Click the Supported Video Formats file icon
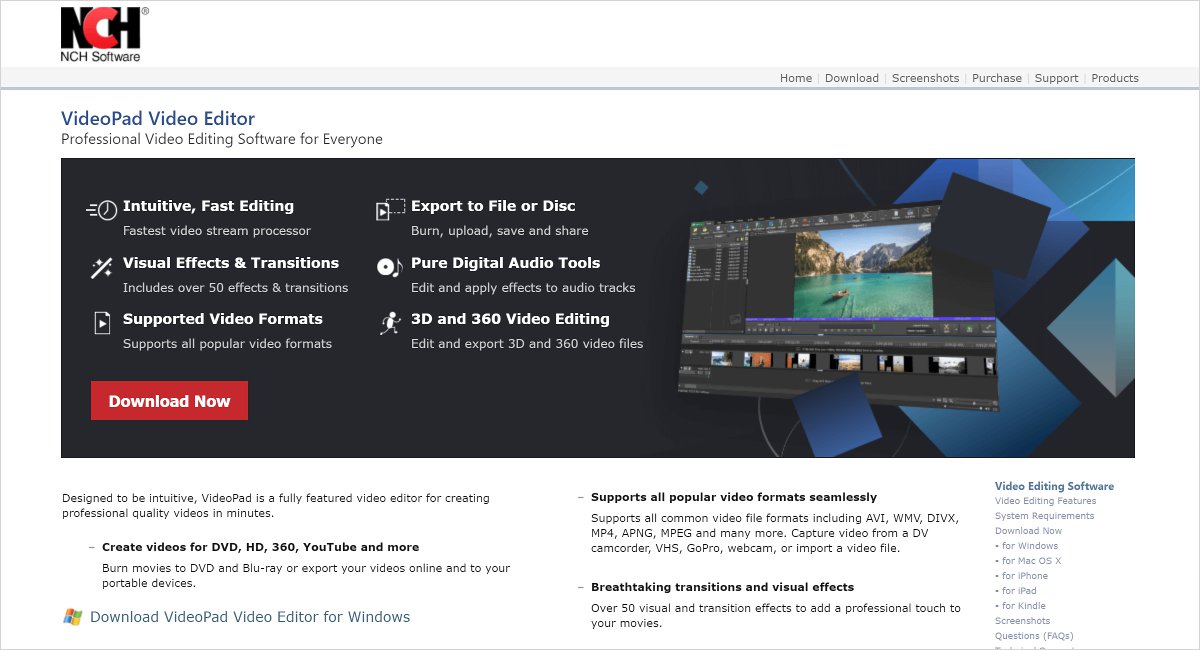This screenshot has height=650, width=1200. (x=102, y=323)
